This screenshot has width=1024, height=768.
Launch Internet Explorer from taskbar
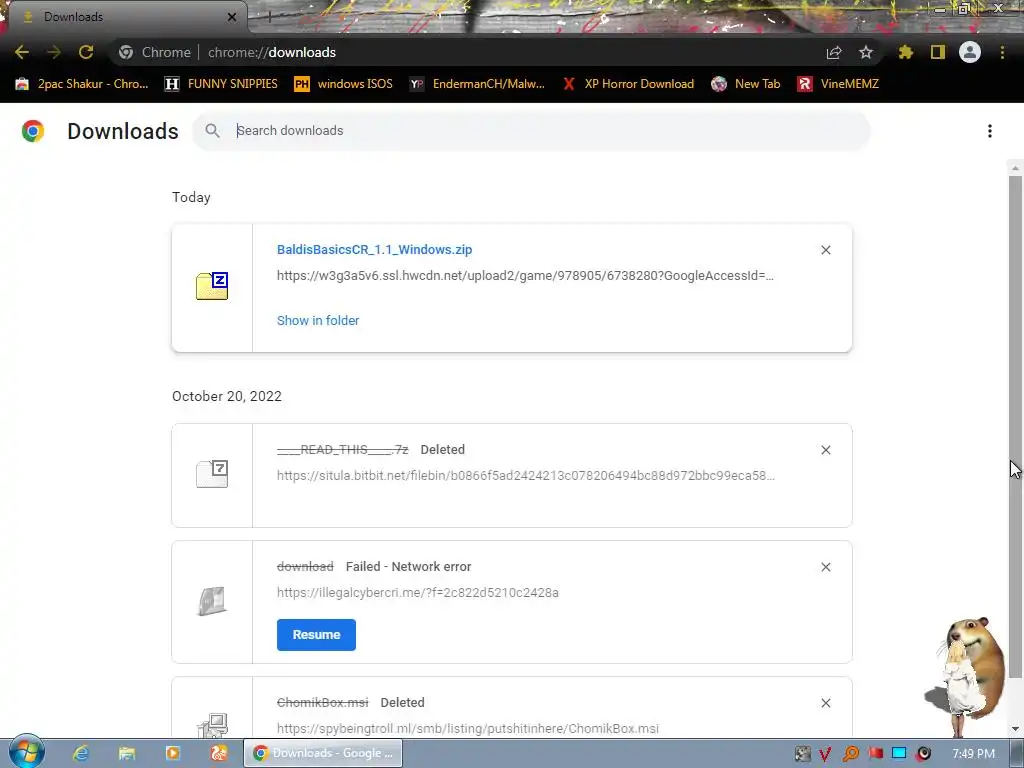pyautogui.click(x=80, y=753)
